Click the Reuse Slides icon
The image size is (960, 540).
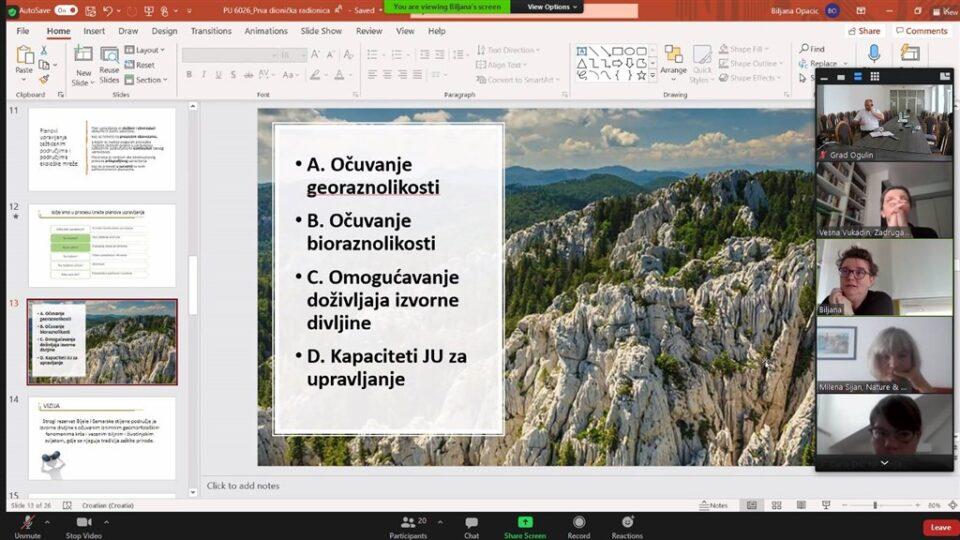coord(109,54)
